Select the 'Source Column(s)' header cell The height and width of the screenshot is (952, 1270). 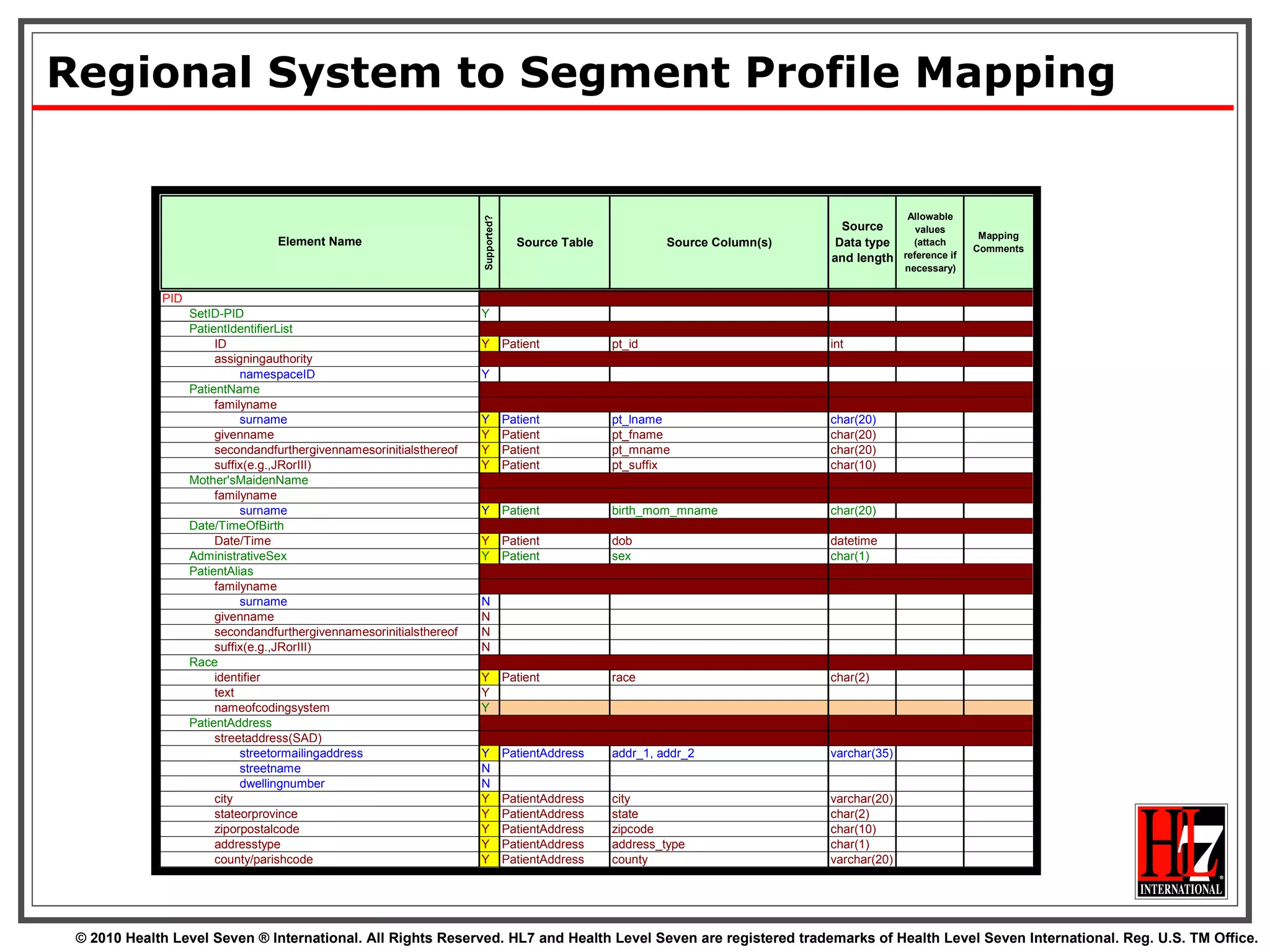719,242
